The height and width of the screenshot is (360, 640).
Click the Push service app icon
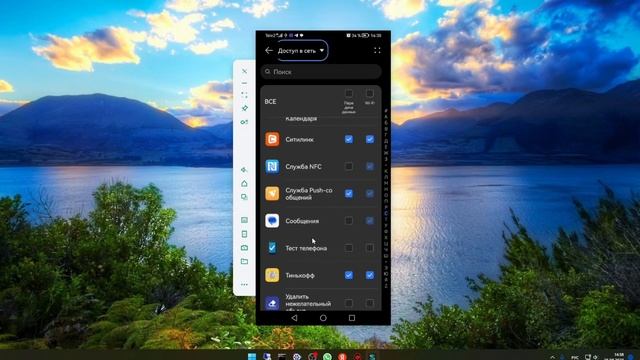pyautogui.click(x=272, y=193)
